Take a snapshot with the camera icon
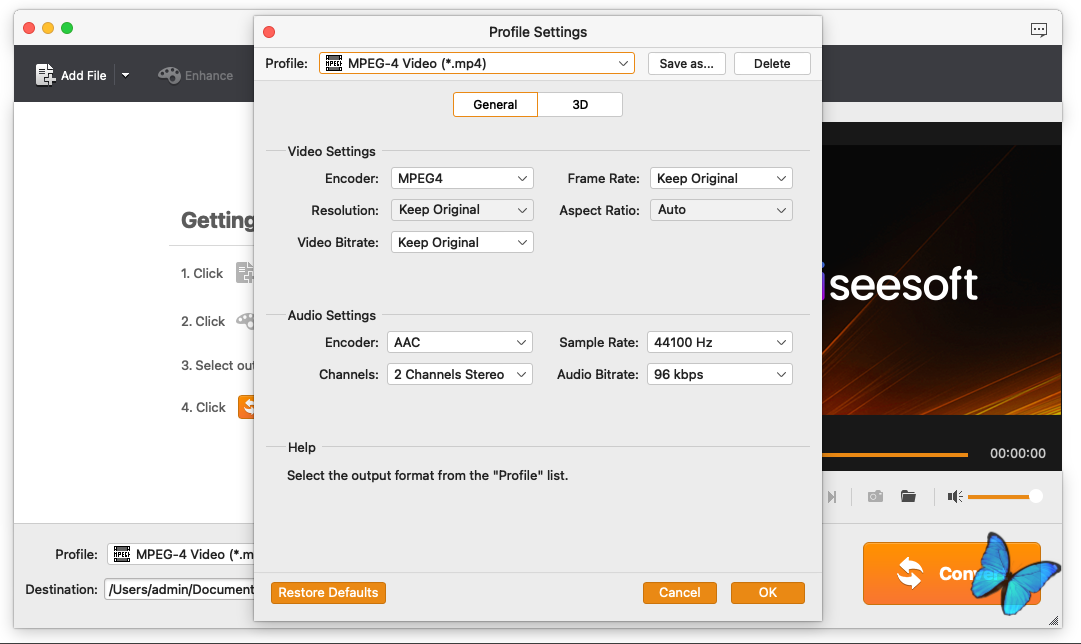The image size is (1081, 644). pos(875,496)
